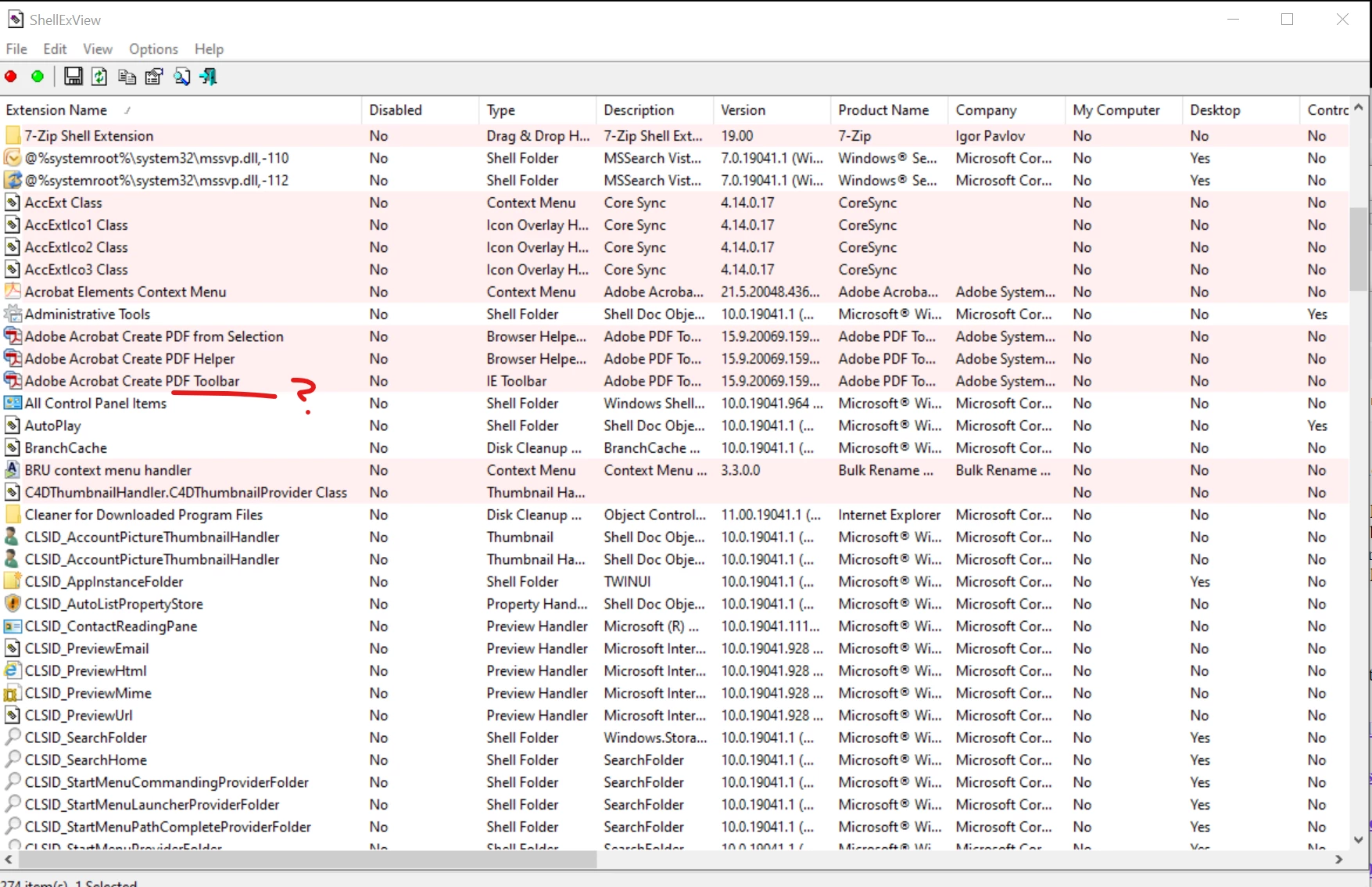Image resolution: width=1372 pixels, height=887 pixels.
Task: Click the horizontal scrollbar thumb
Action: [308, 859]
